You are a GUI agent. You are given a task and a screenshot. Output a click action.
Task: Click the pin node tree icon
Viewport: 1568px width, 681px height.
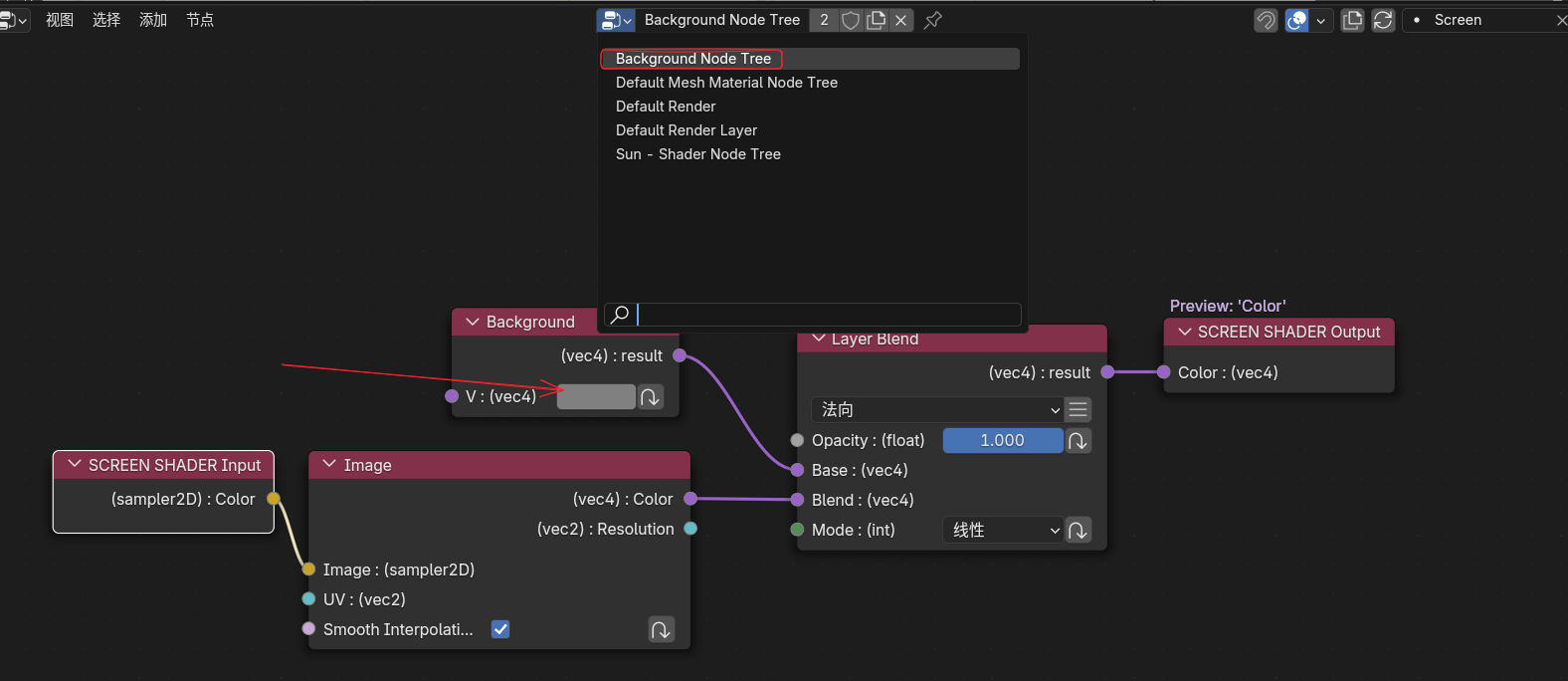(932, 20)
